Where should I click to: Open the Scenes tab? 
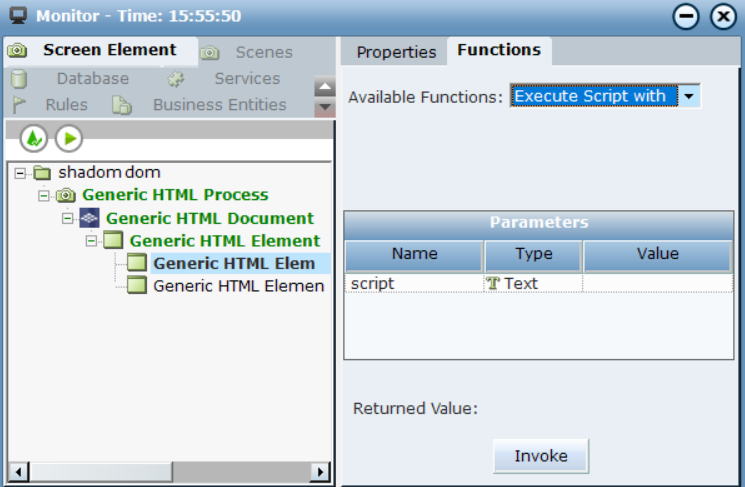[x=264, y=52]
